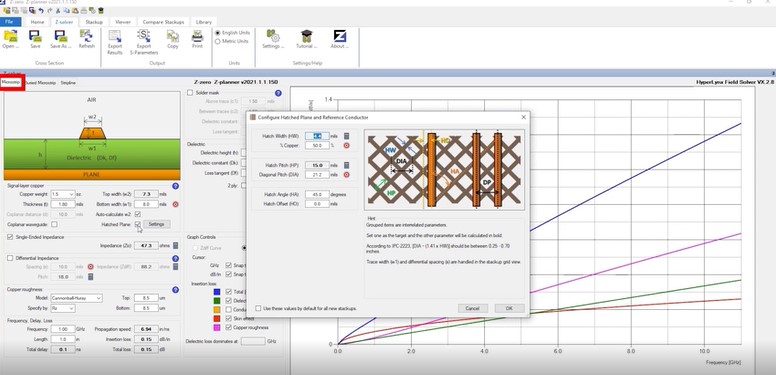Select the Stripline tab
This screenshot has width=776, height=375.
pyautogui.click(x=68, y=83)
